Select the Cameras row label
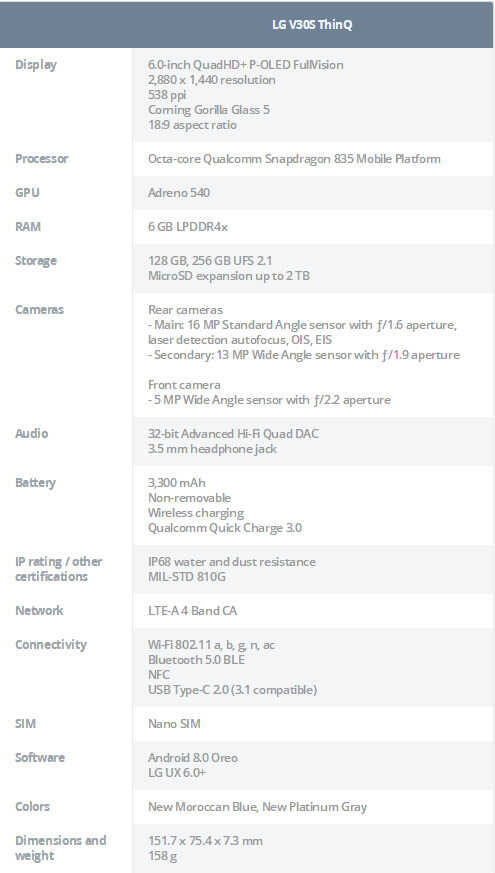The width and height of the screenshot is (495, 873). pos(40,310)
